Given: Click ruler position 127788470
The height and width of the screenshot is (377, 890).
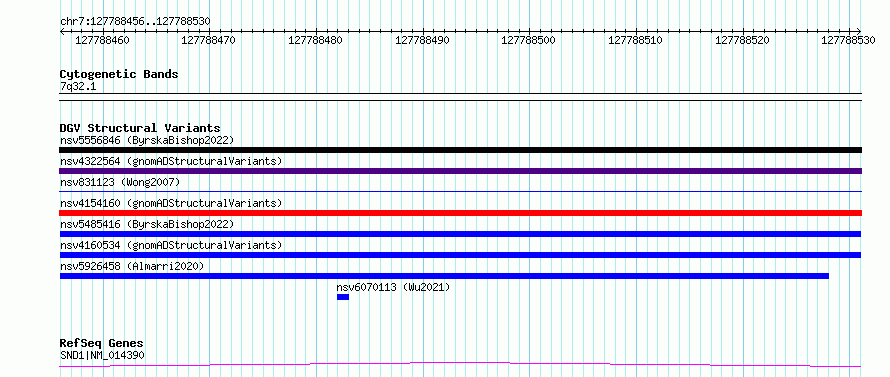Looking at the screenshot, I should coord(209,40).
